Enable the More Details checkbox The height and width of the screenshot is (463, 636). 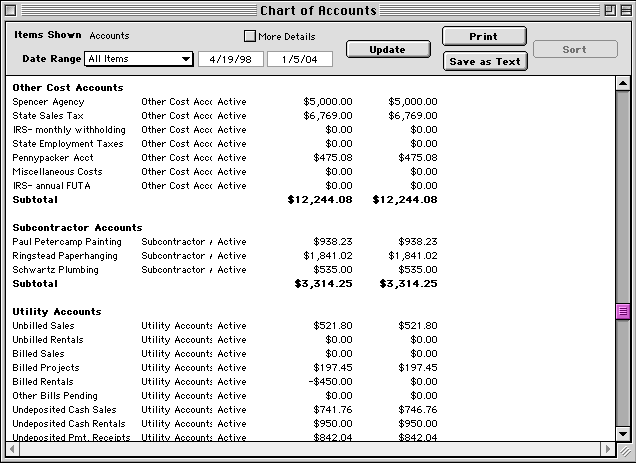click(x=250, y=36)
